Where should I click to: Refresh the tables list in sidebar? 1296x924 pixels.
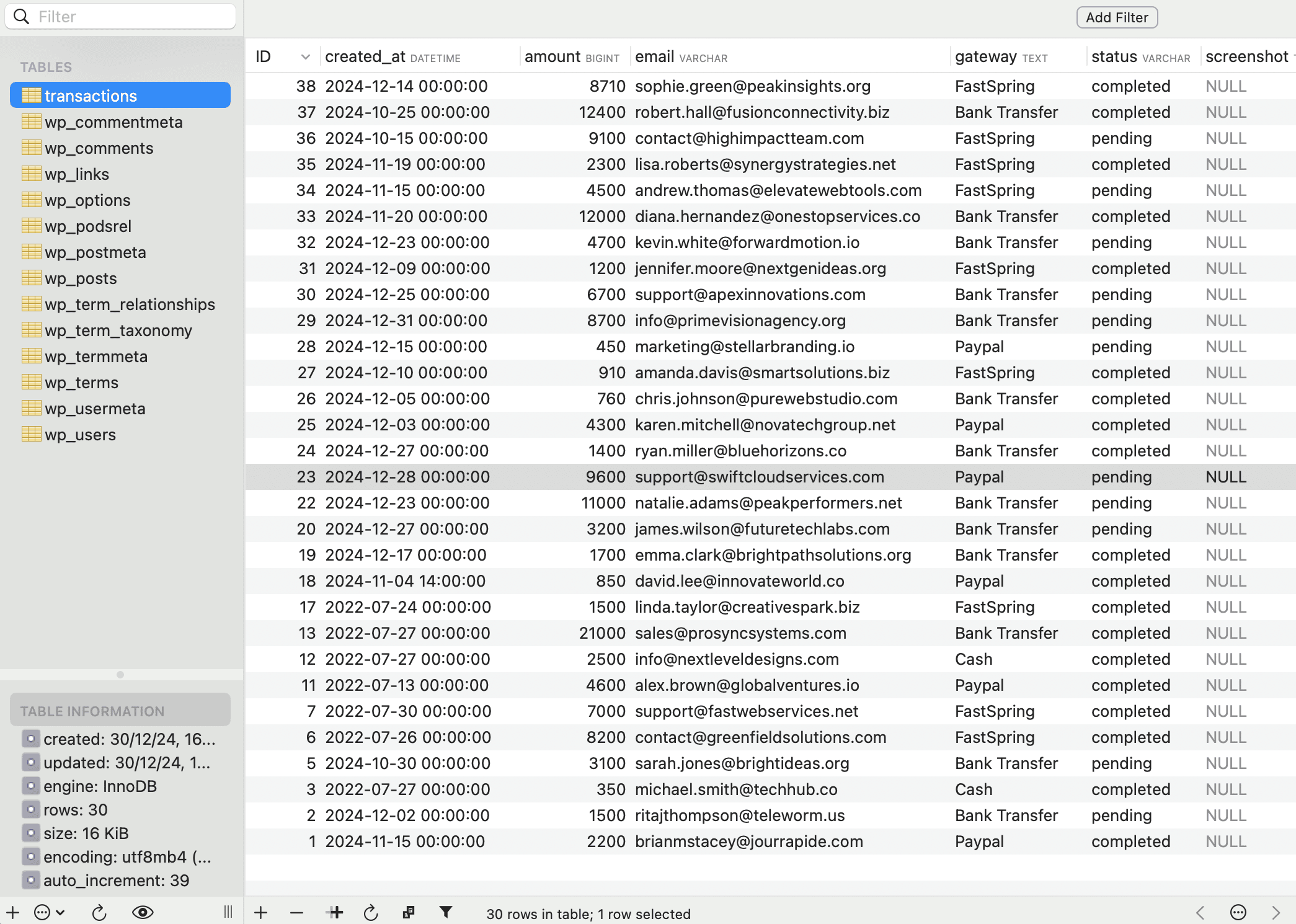pyautogui.click(x=99, y=913)
